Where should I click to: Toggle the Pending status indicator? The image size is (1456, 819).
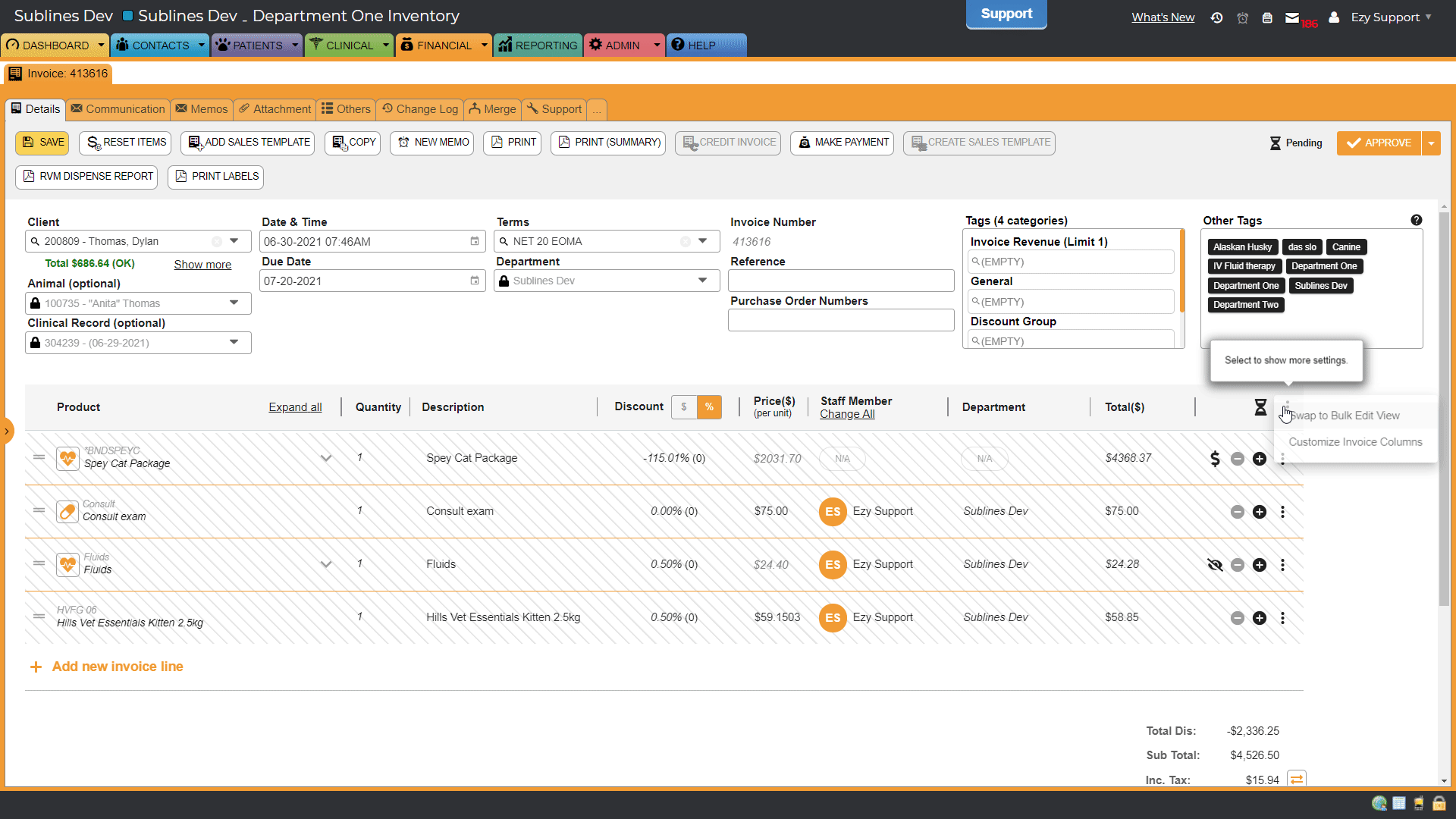pyautogui.click(x=1295, y=142)
